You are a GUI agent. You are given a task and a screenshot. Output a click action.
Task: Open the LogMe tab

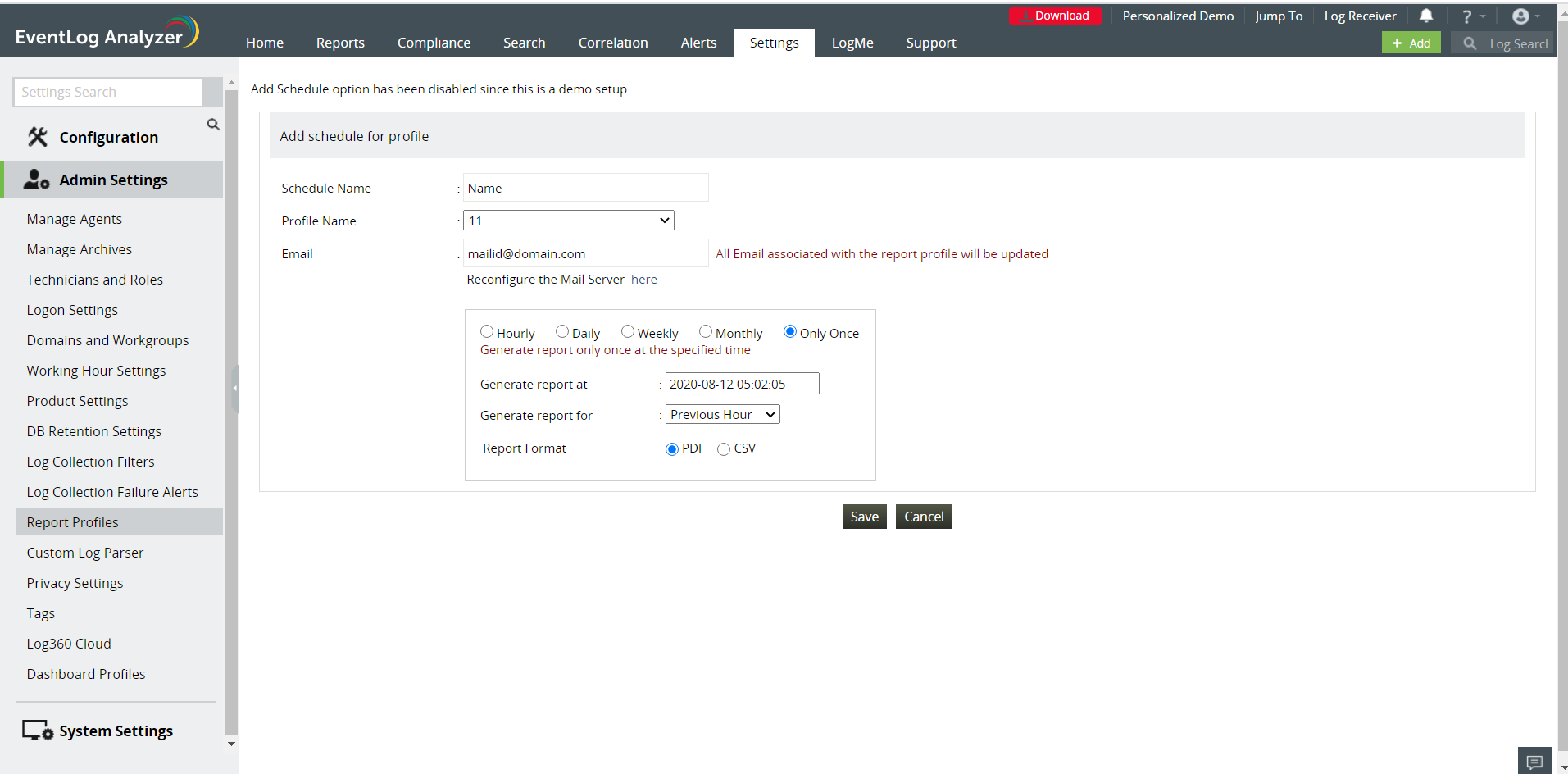click(x=852, y=43)
